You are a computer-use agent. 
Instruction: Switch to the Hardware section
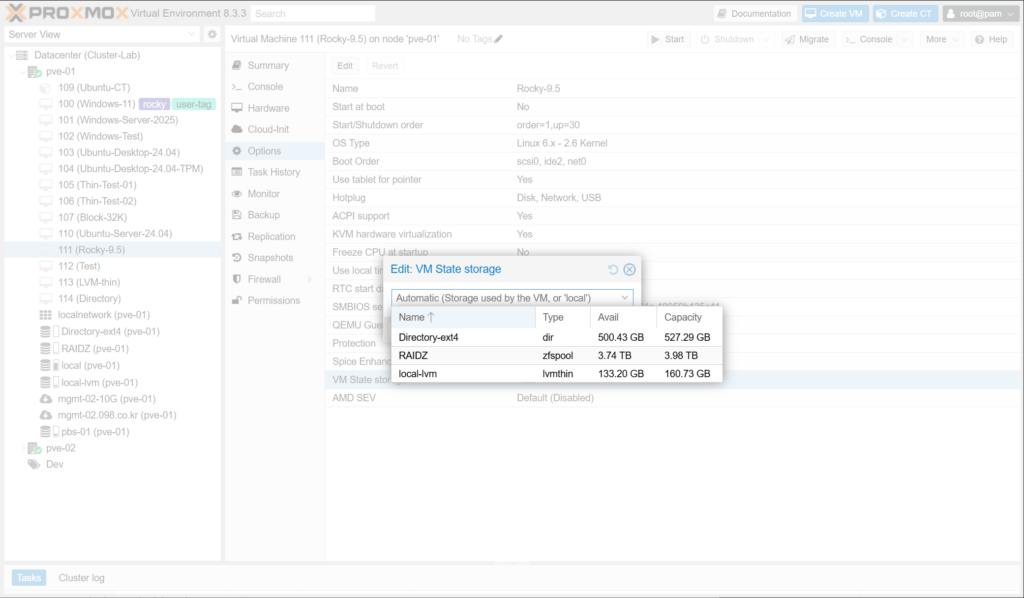click(268, 108)
